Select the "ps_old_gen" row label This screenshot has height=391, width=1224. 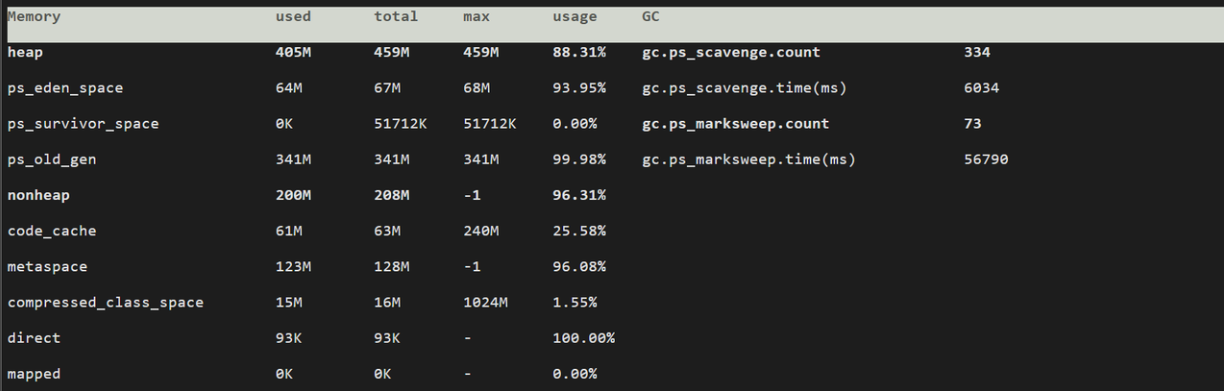point(52,161)
